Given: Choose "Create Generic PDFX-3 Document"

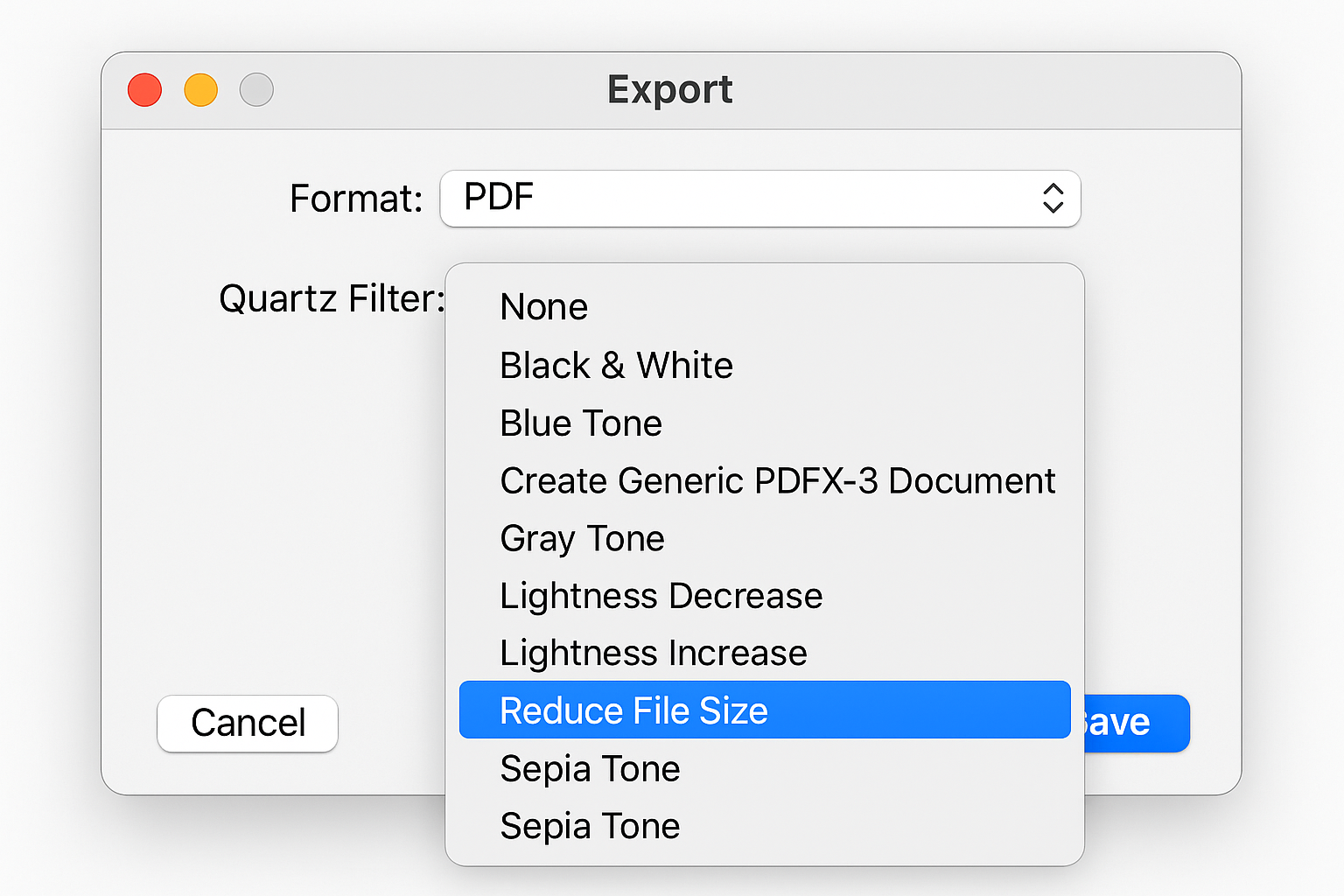Looking at the screenshot, I should click(x=777, y=481).
